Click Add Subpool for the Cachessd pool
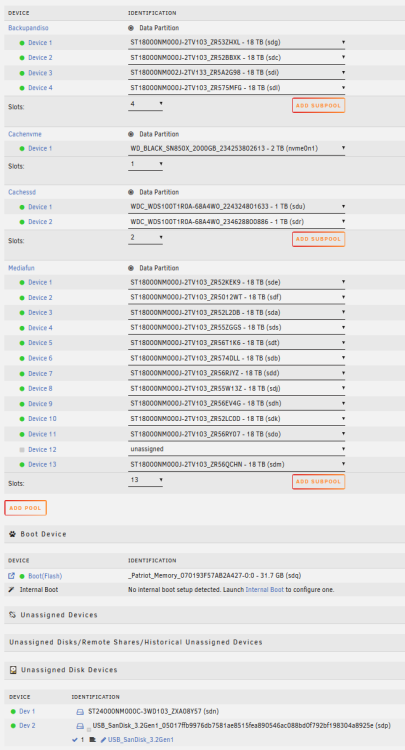Viewport: 405px width, 750px height. [x=318, y=239]
